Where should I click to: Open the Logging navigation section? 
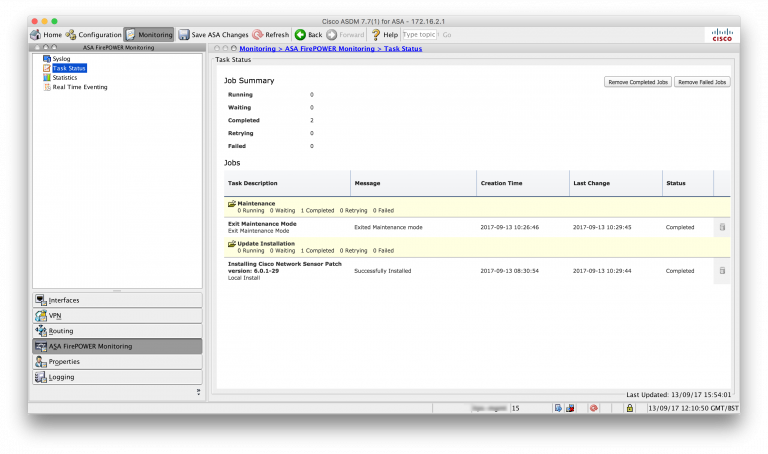(x=118, y=377)
